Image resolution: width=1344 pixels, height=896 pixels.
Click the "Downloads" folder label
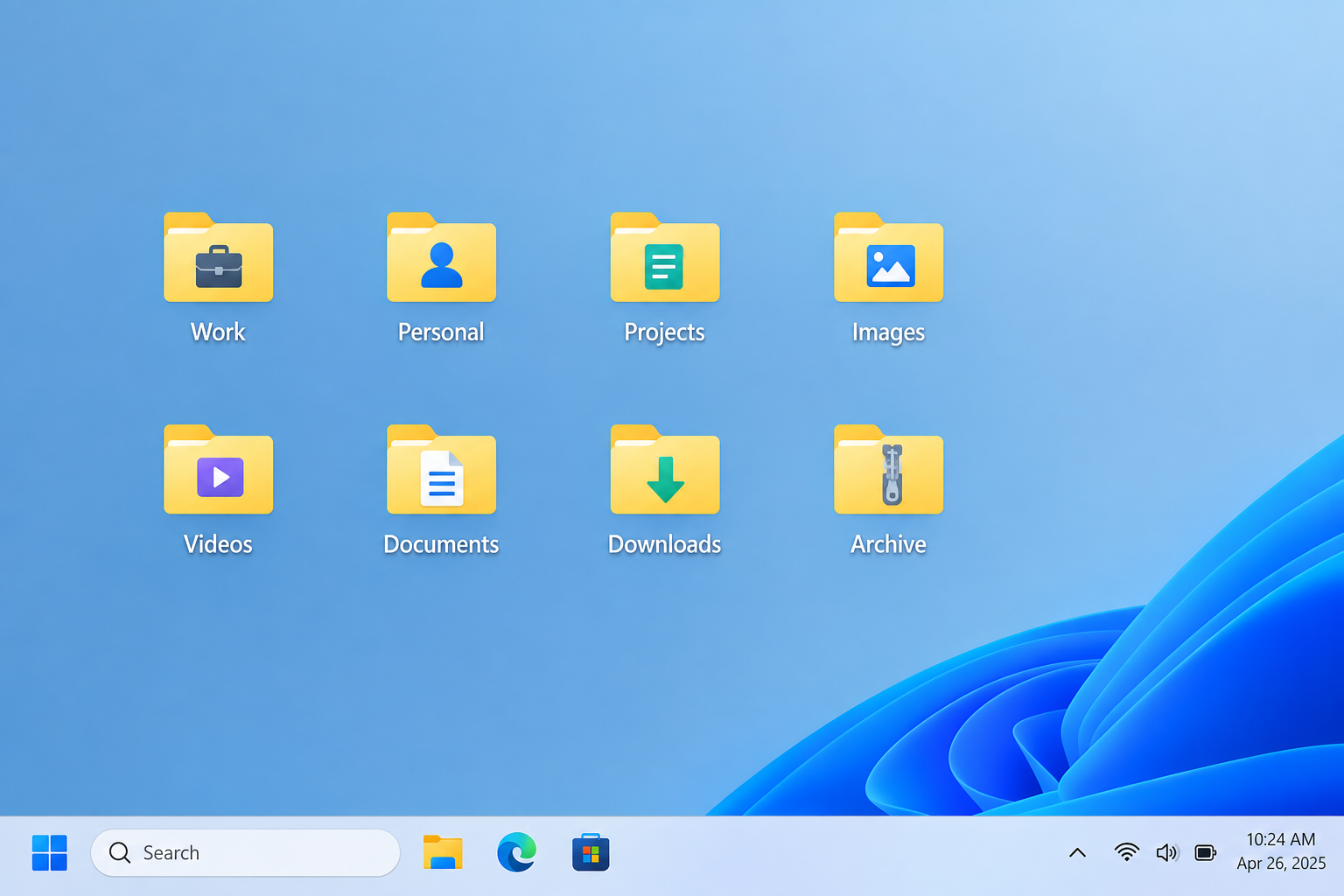(x=665, y=544)
